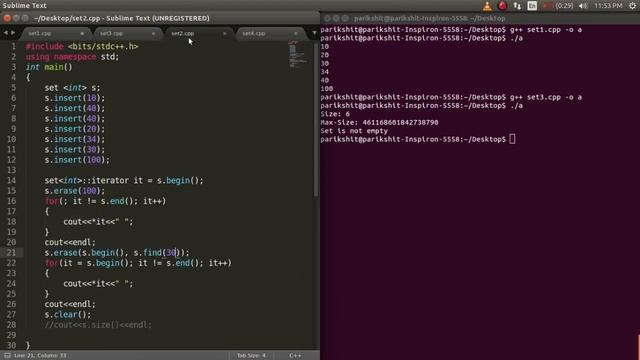Click the red recorder indicator icon
Viewport: 640px width, 360px height.
click(502, 6)
